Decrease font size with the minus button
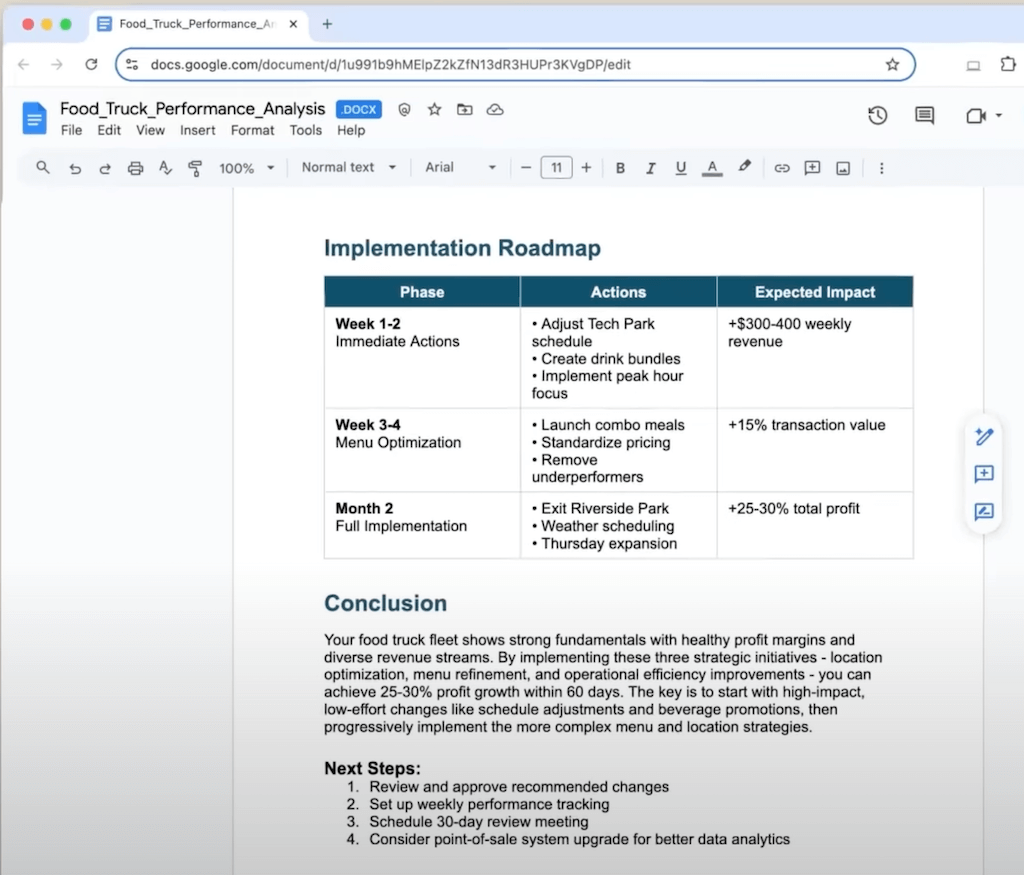 [x=526, y=168]
